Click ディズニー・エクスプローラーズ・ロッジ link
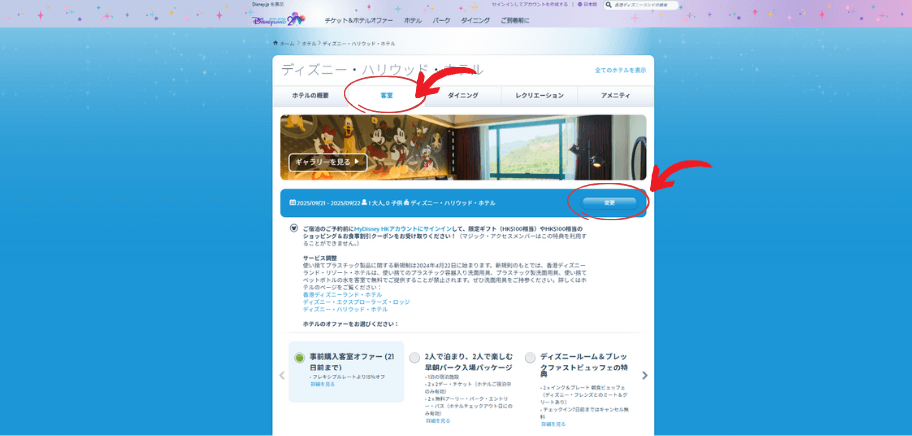Viewport: 912px width, 436px height. click(x=357, y=302)
